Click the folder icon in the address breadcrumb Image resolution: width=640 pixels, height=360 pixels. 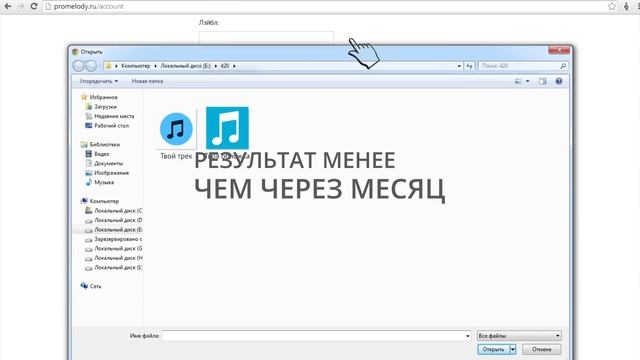point(109,66)
